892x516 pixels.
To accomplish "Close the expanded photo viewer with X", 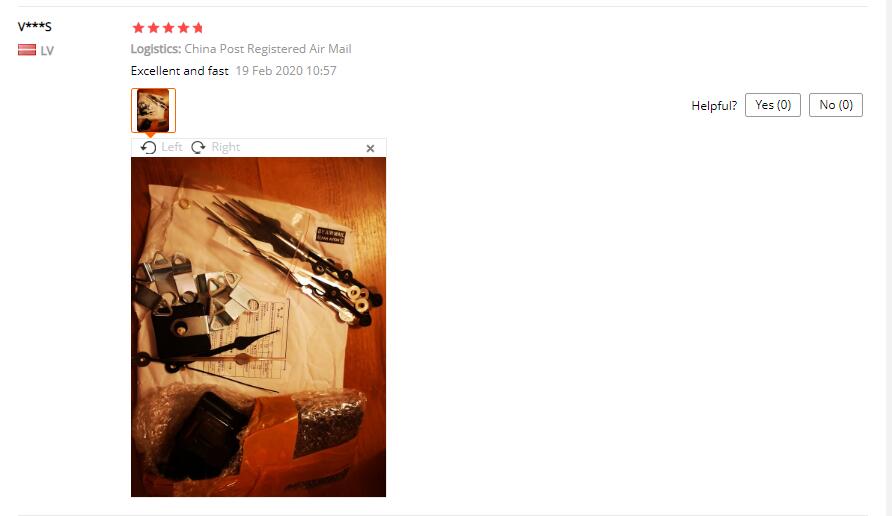I will coord(370,148).
